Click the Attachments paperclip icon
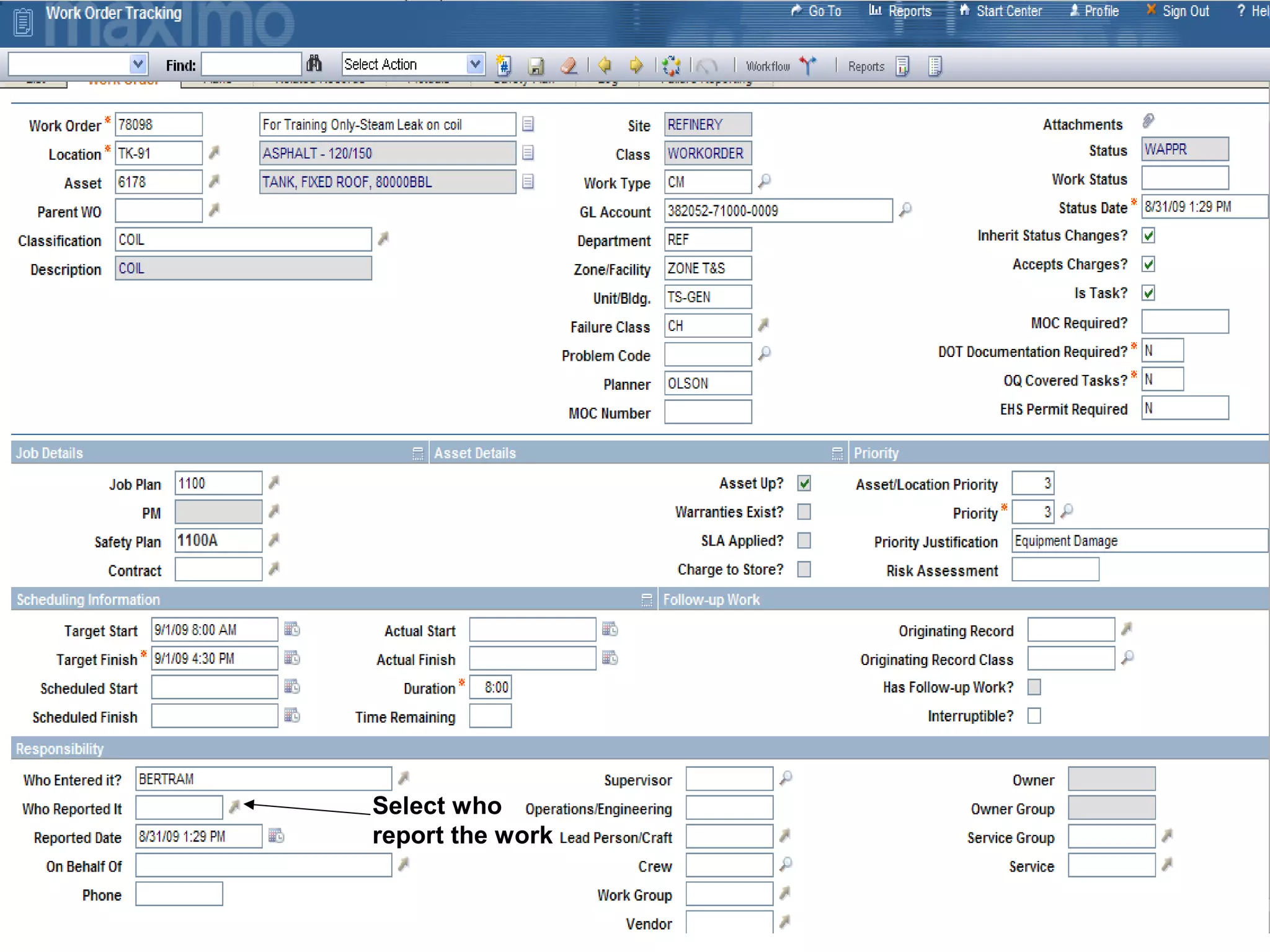The height and width of the screenshot is (952, 1270). (1148, 121)
